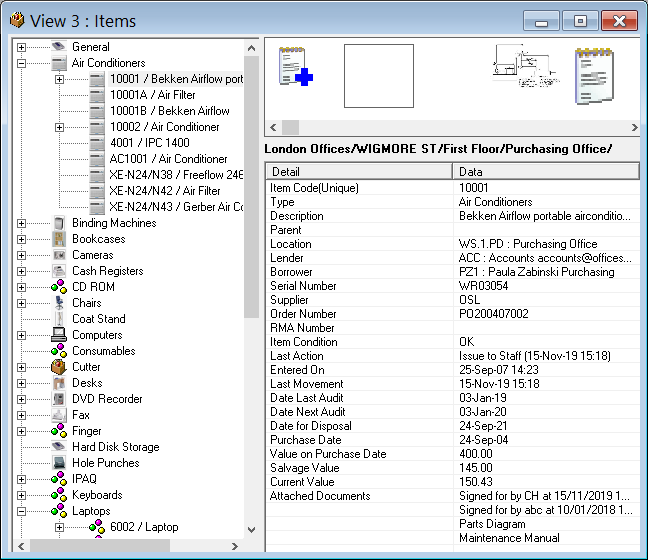
Task: Expand the 10002 / Air Conditioner node
Action: (x=60, y=127)
